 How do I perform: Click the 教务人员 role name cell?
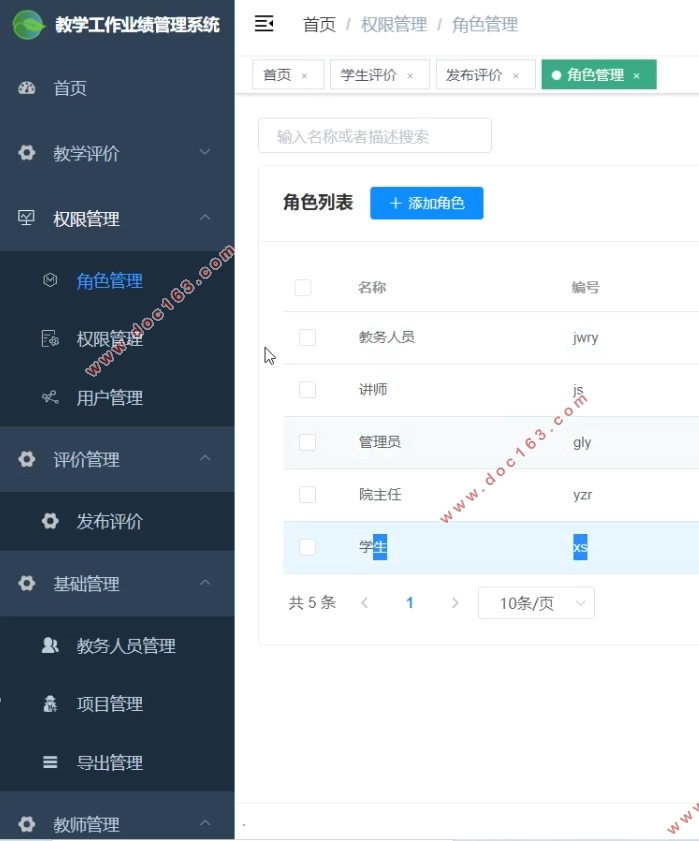[386, 337]
